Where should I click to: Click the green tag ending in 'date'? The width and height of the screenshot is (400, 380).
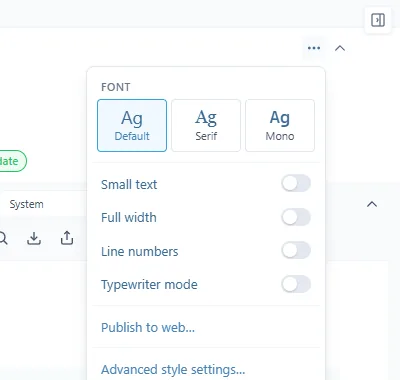[12, 161]
